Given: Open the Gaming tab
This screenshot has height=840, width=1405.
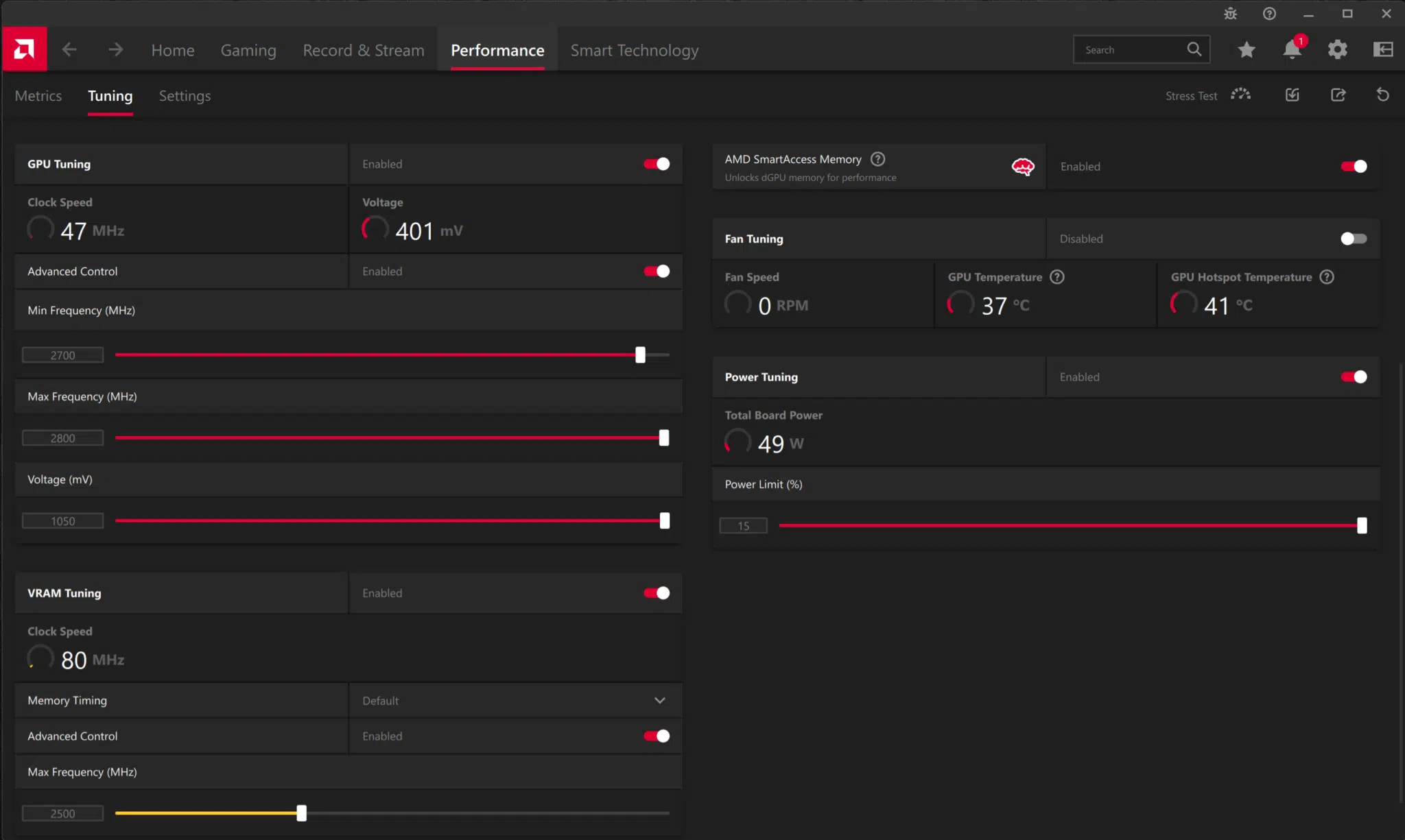Looking at the screenshot, I should click(248, 50).
